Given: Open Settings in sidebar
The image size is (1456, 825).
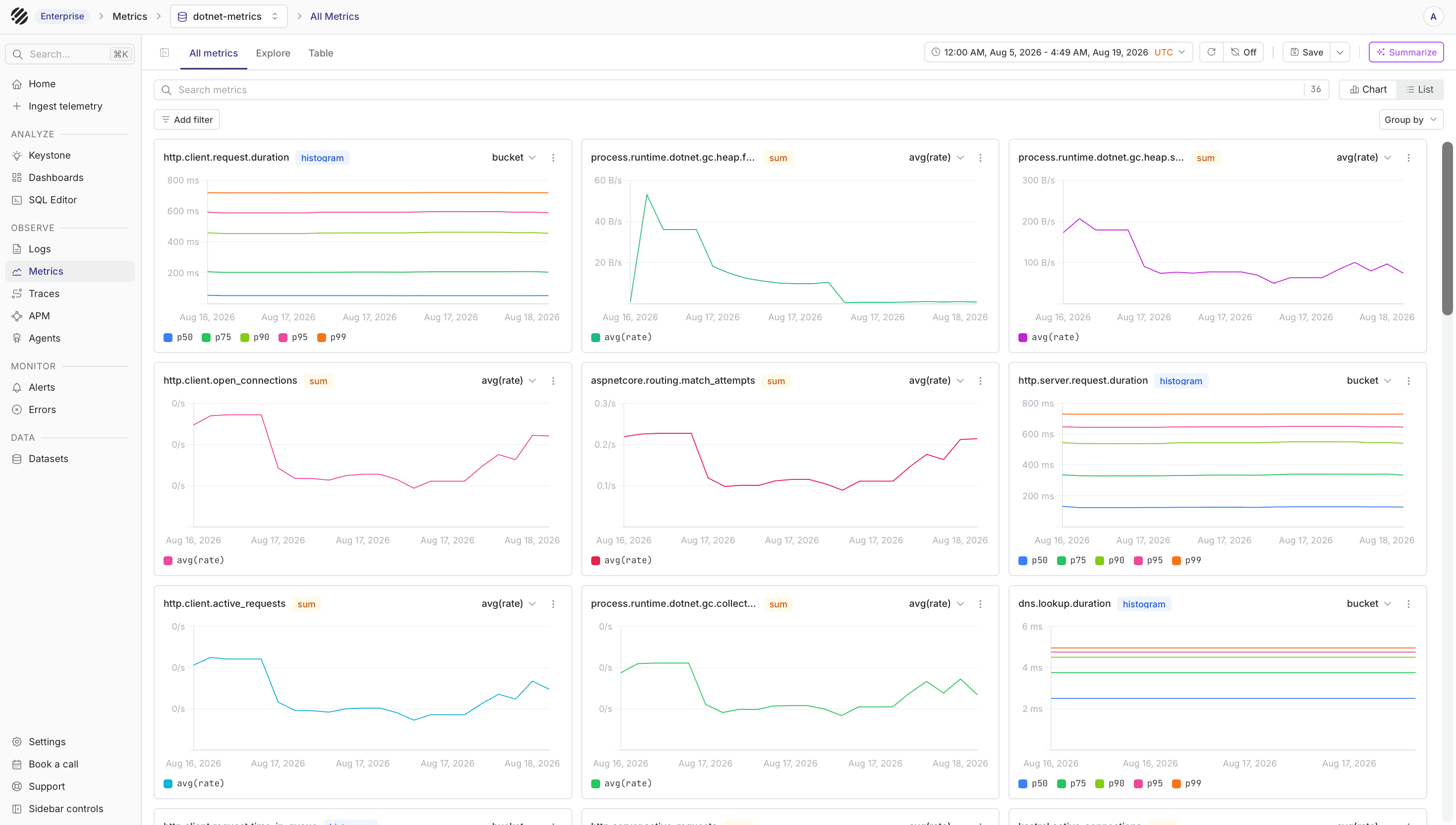Looking at the screenshot, I should (70, 742).
